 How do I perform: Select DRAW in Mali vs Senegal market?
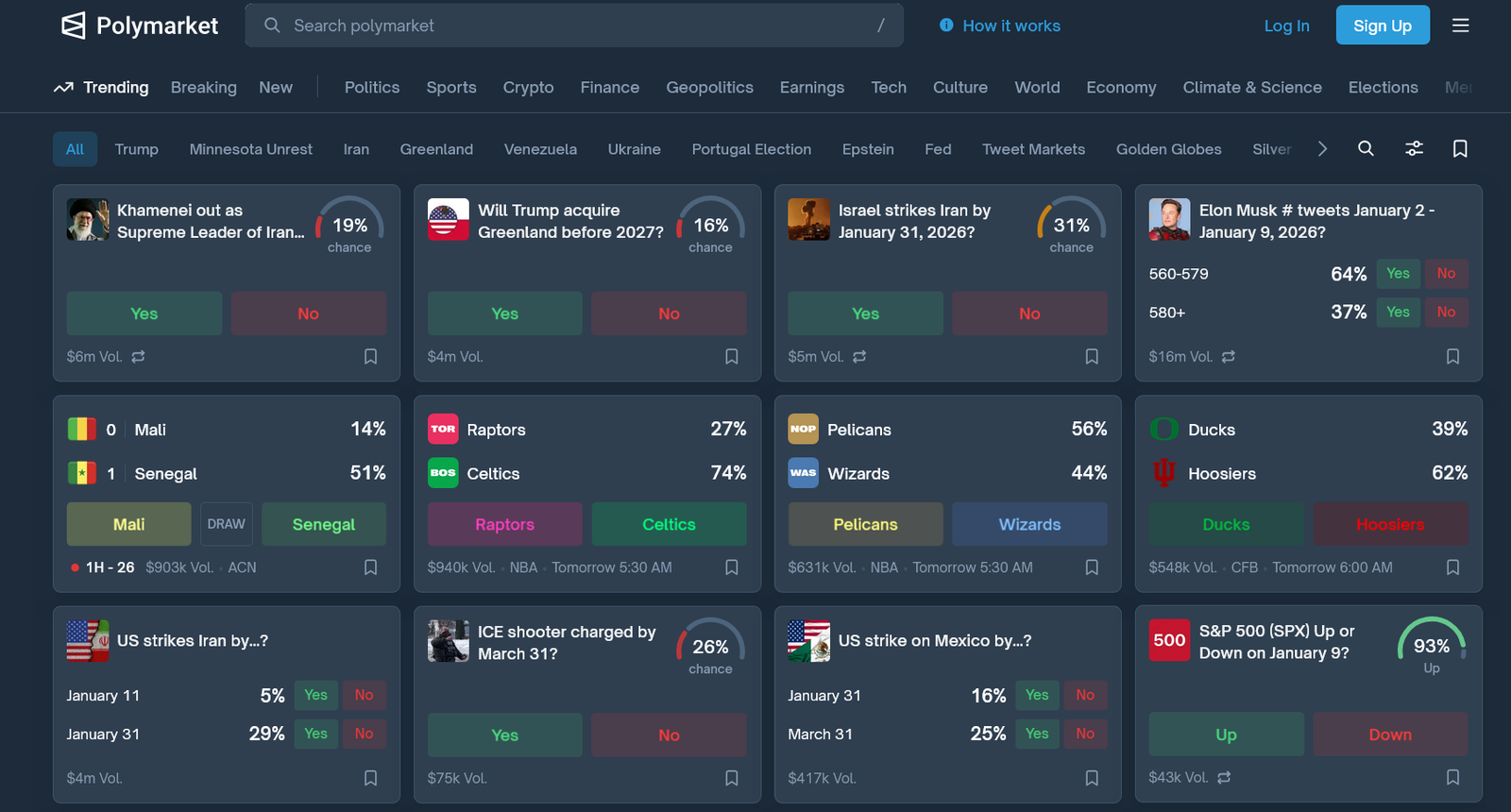227,524
